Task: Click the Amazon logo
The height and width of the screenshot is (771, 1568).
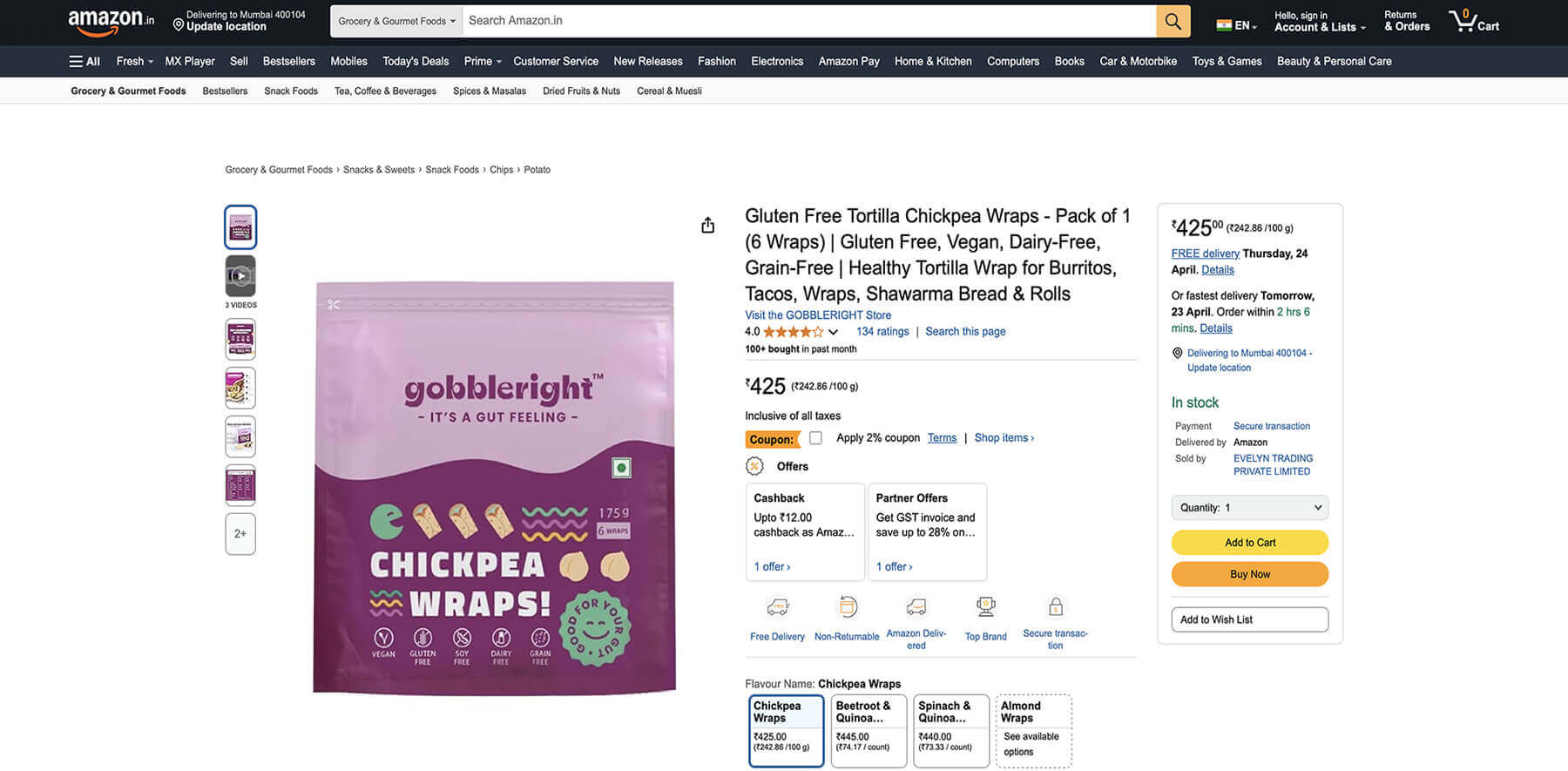Action: (x=111, y=22)
